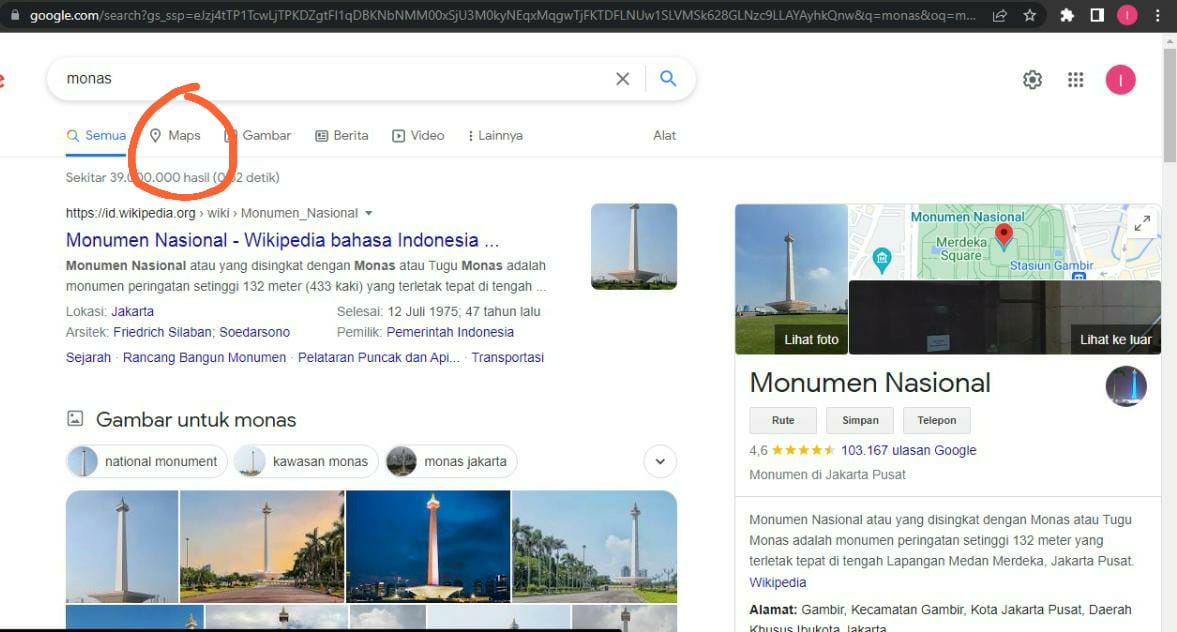
Task: Open the Pemerintah Indonesia link
Action: click(450, 333)
